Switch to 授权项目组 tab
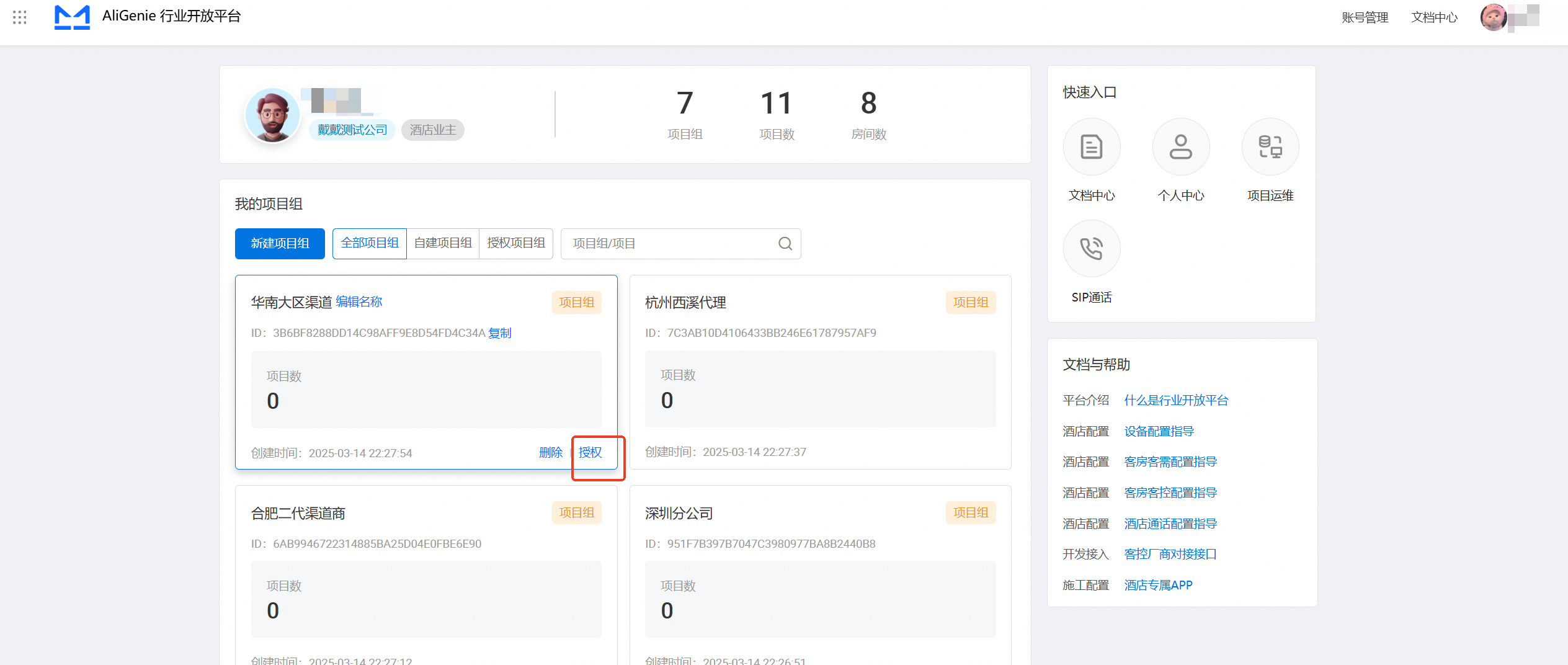Viewport: 1568px width, 665px height. [516, 243]
